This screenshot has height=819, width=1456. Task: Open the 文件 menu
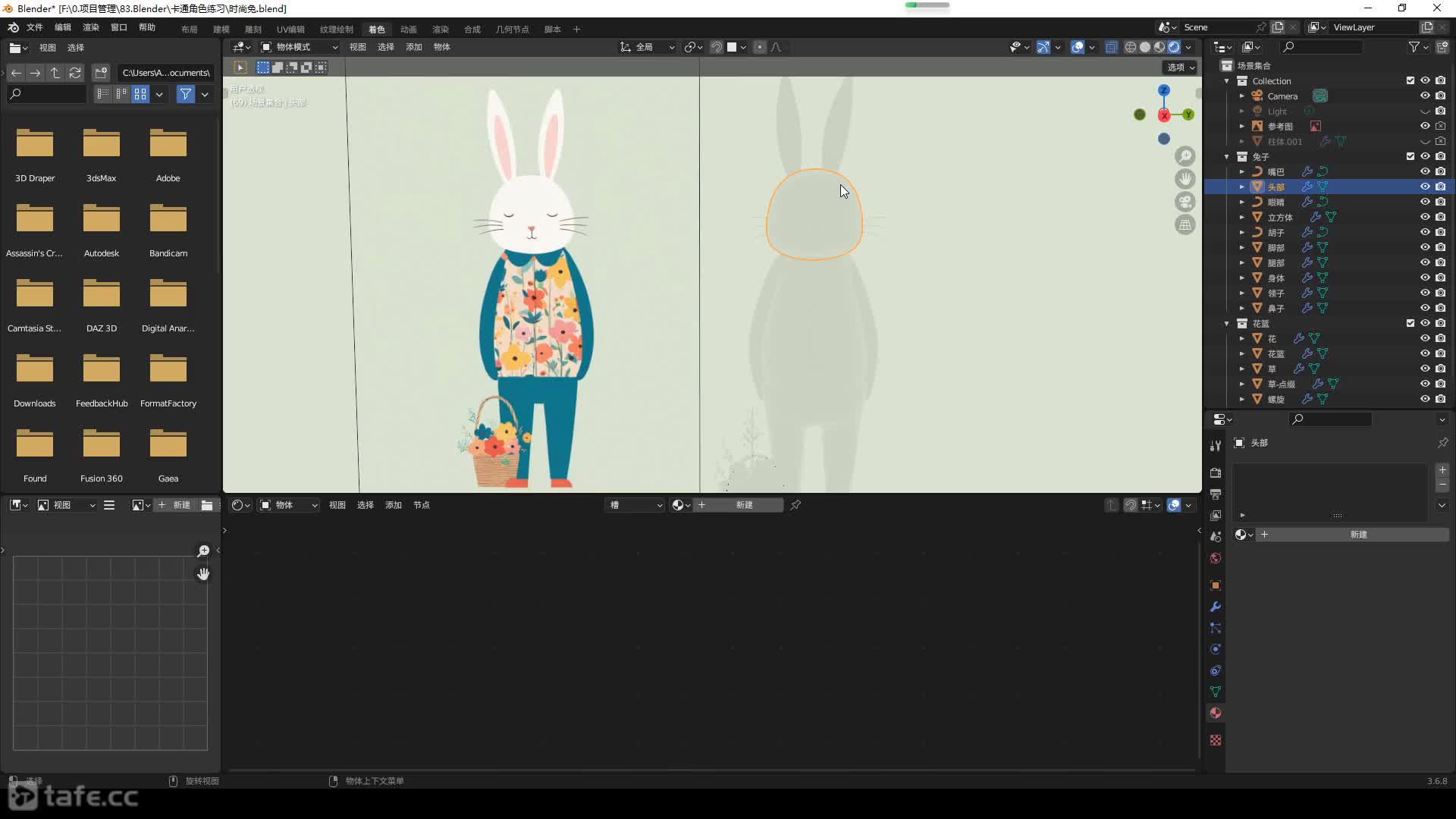pos(35,27)
